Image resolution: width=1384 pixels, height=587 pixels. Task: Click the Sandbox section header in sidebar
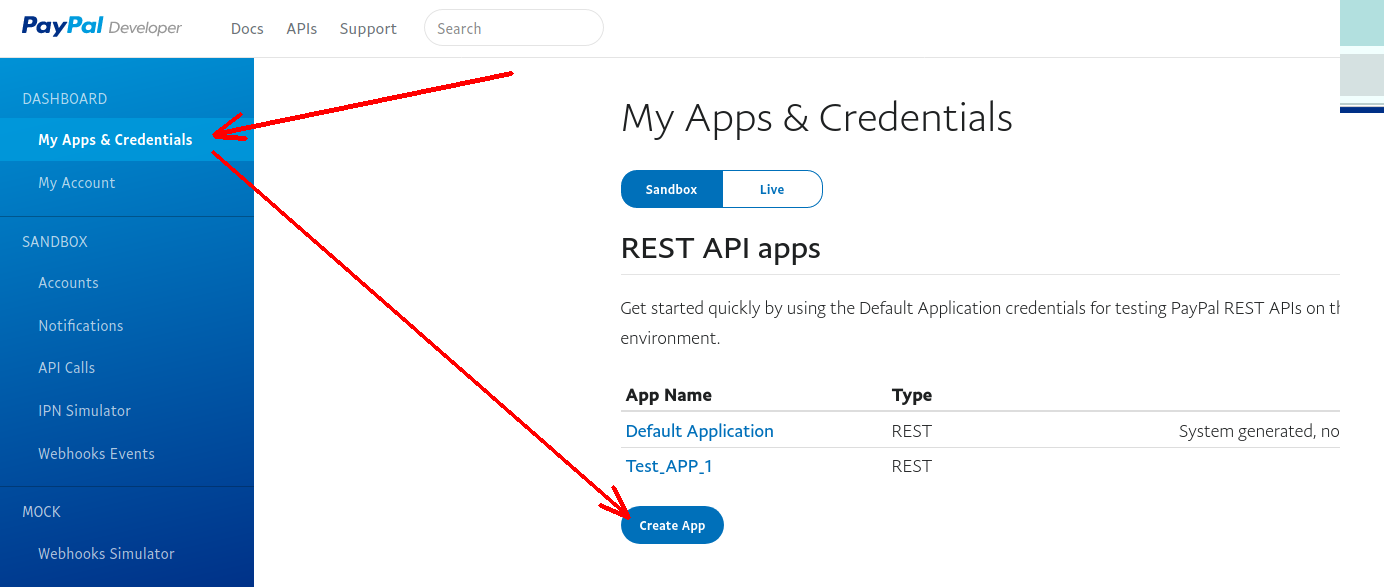tap(55, 242)
